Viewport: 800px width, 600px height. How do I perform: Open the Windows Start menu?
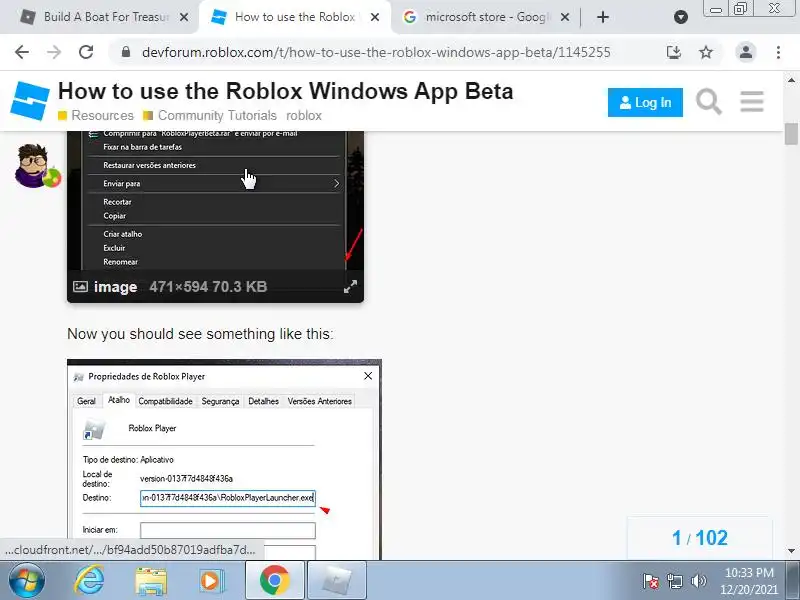click(26, 581)
